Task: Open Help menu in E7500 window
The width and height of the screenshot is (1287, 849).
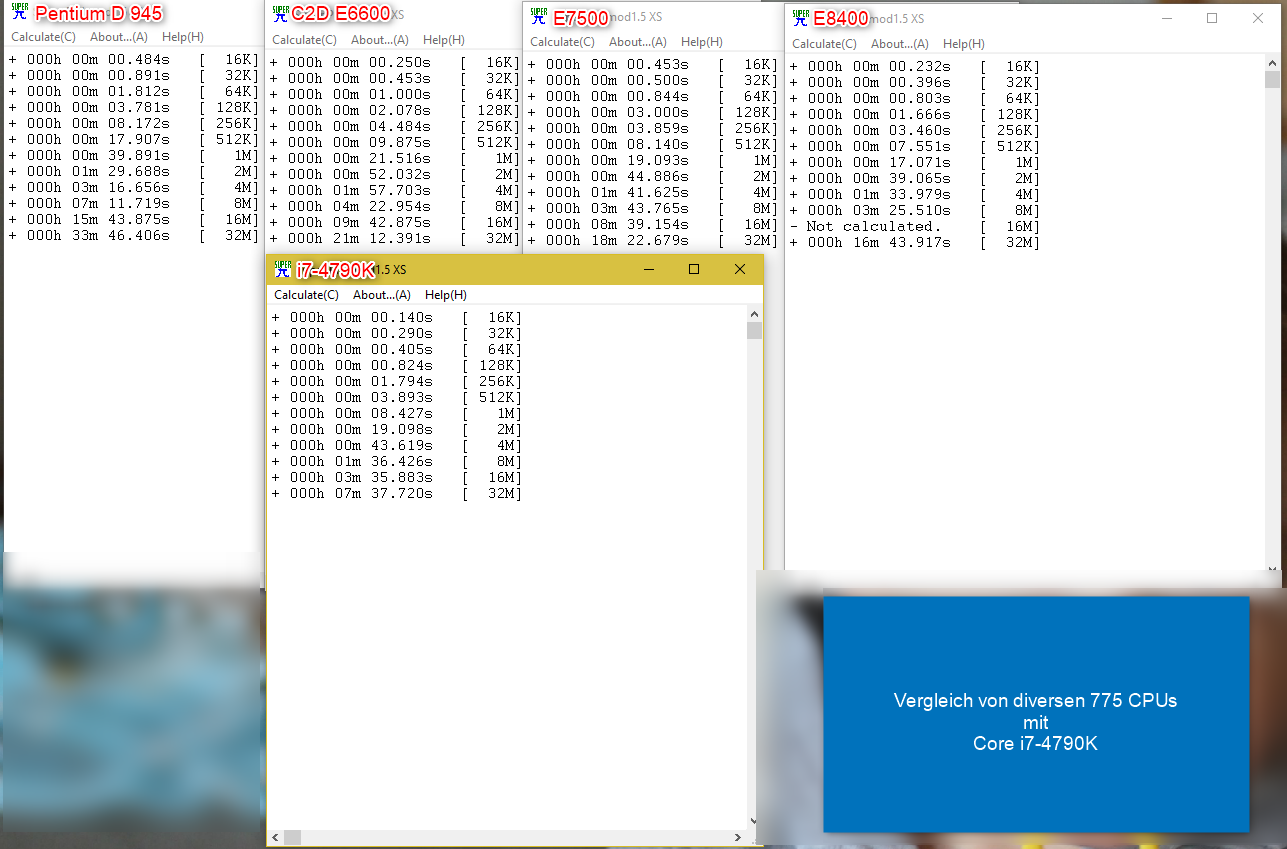Action: click(702, 42)
